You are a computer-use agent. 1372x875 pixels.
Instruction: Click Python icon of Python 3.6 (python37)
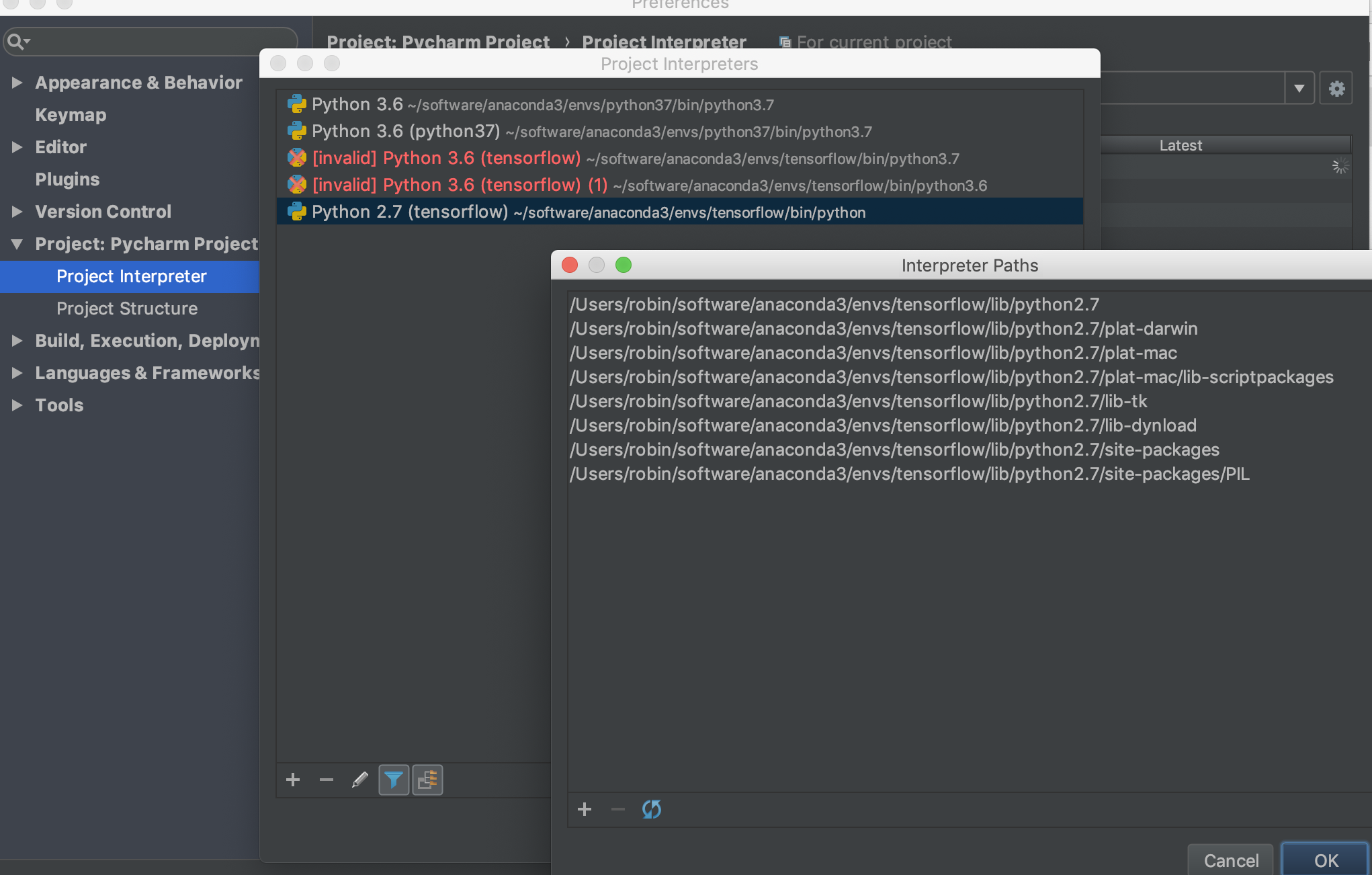(297, 131)
